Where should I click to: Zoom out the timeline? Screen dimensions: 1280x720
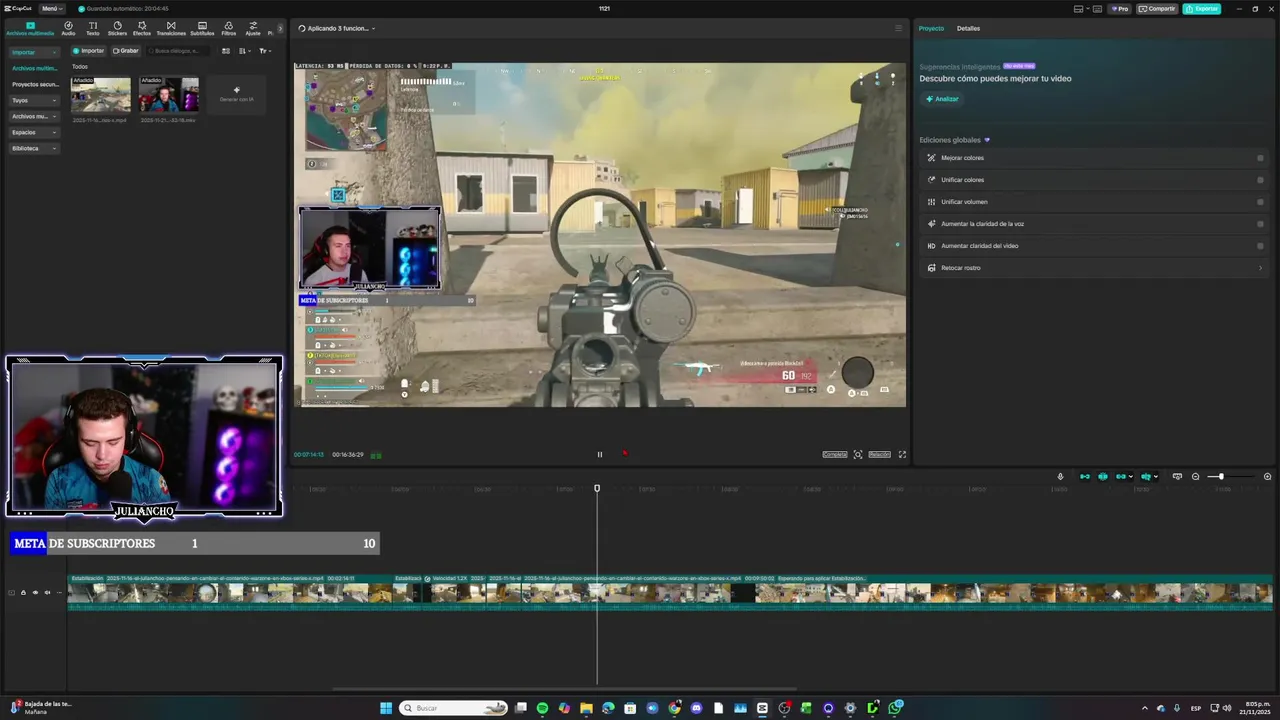tap(1195, 476)
